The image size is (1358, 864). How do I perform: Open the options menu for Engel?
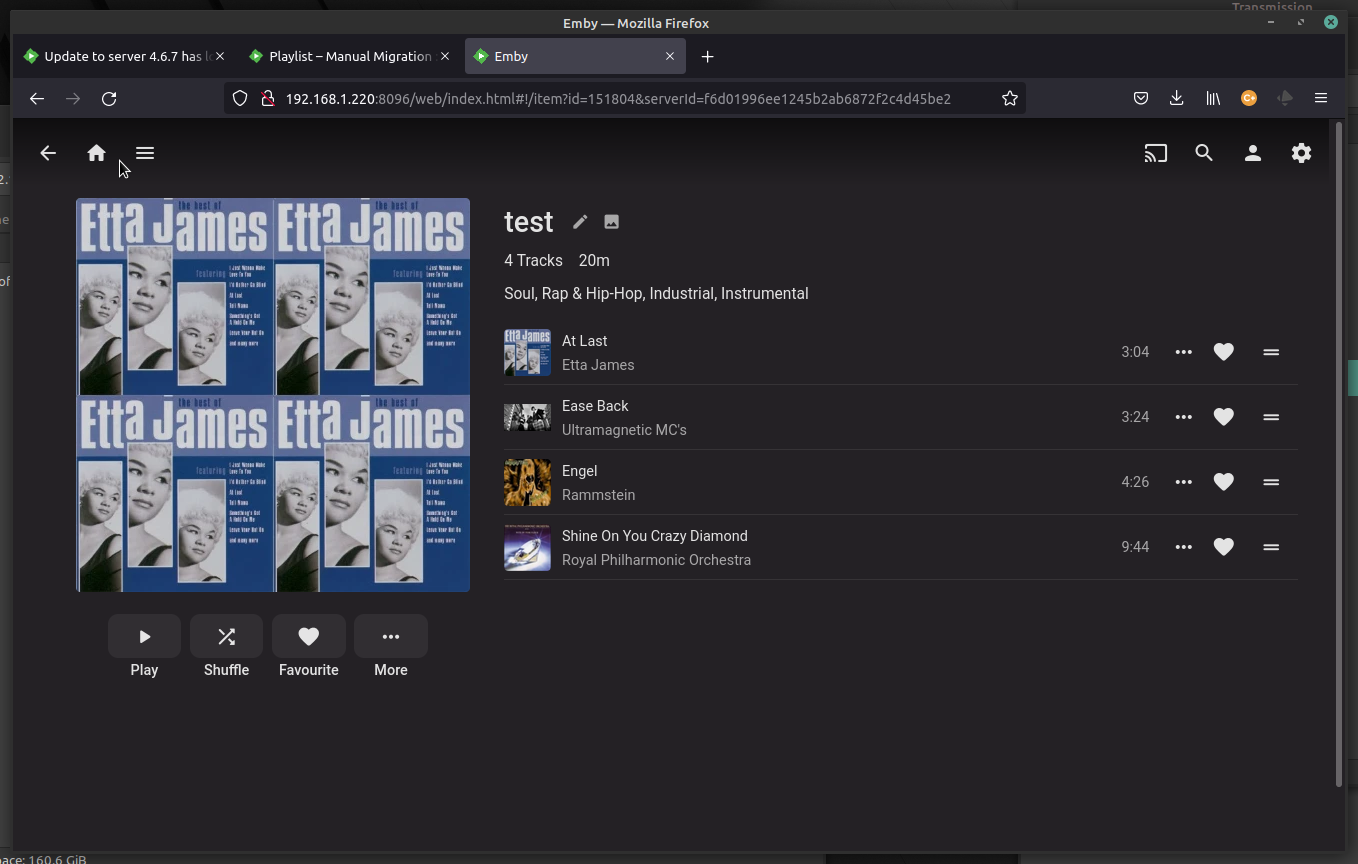pyautogui.click(x=1184, y=482)
